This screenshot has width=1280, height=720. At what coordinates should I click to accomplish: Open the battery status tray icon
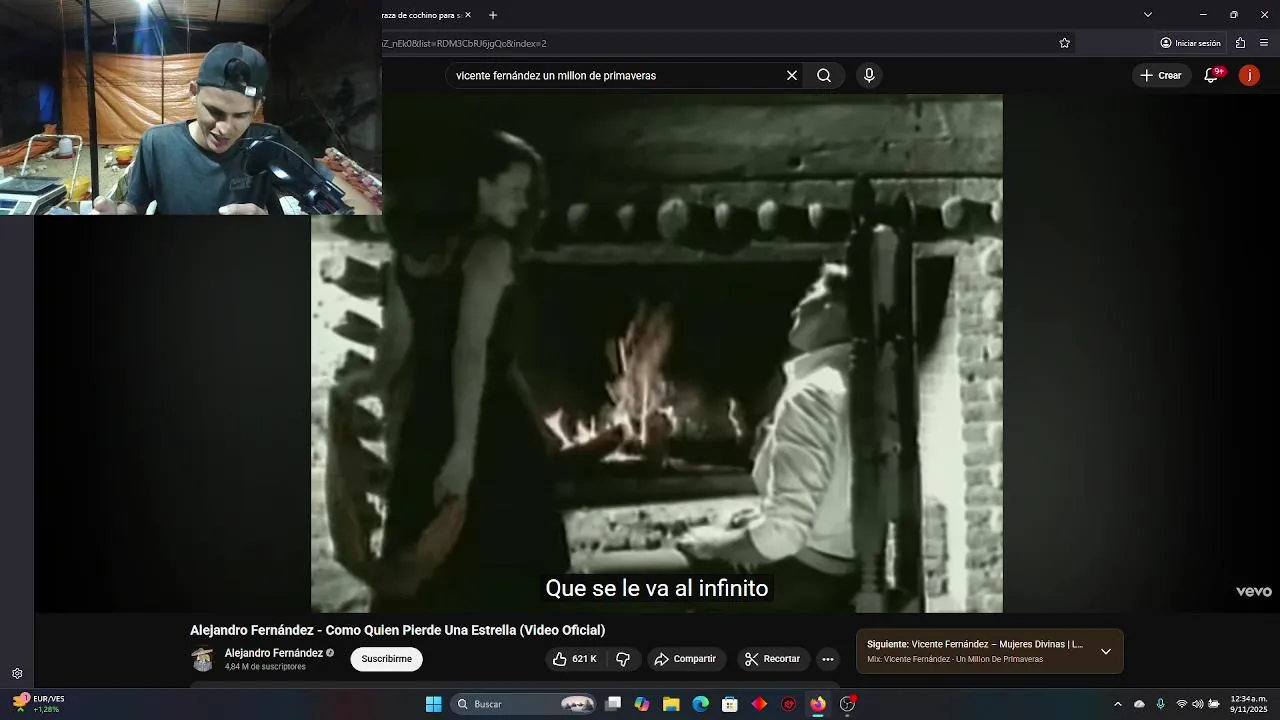coord(1214,704)
